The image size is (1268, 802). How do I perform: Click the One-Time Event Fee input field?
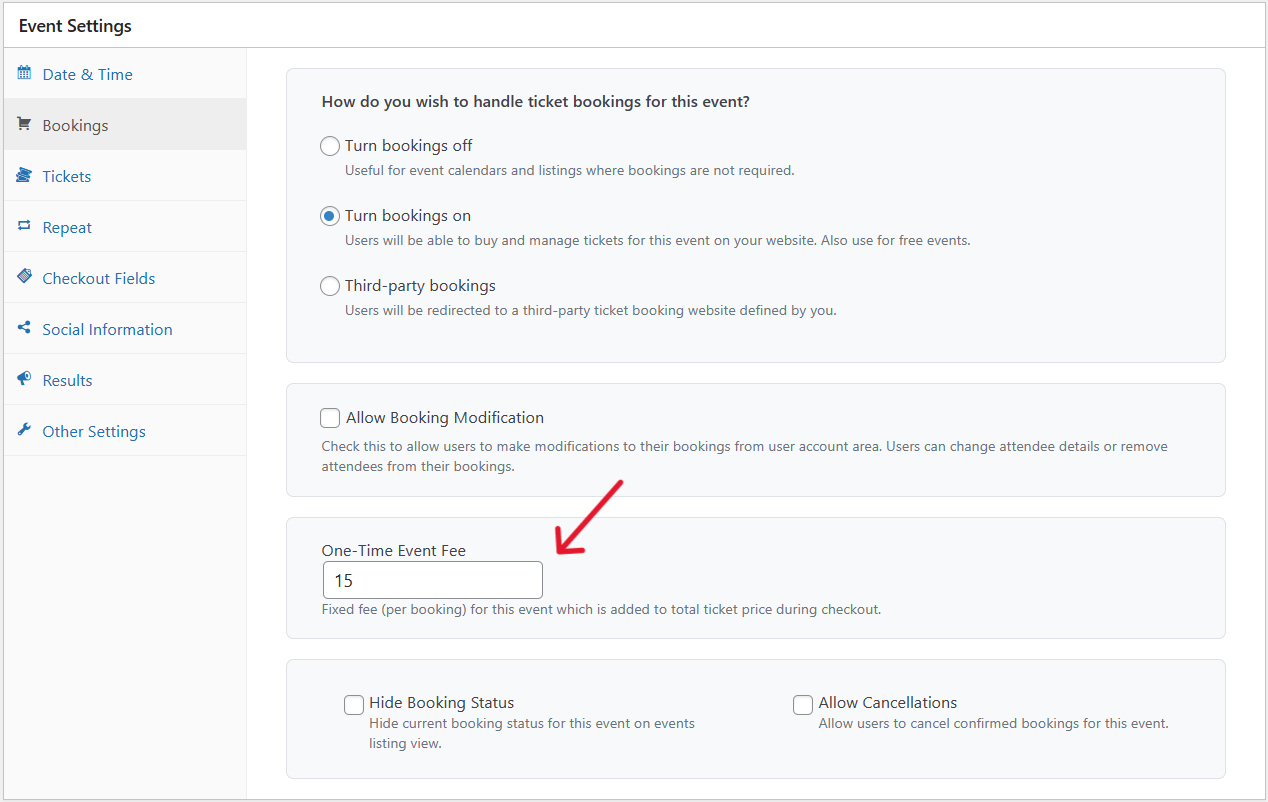[433, 580]
